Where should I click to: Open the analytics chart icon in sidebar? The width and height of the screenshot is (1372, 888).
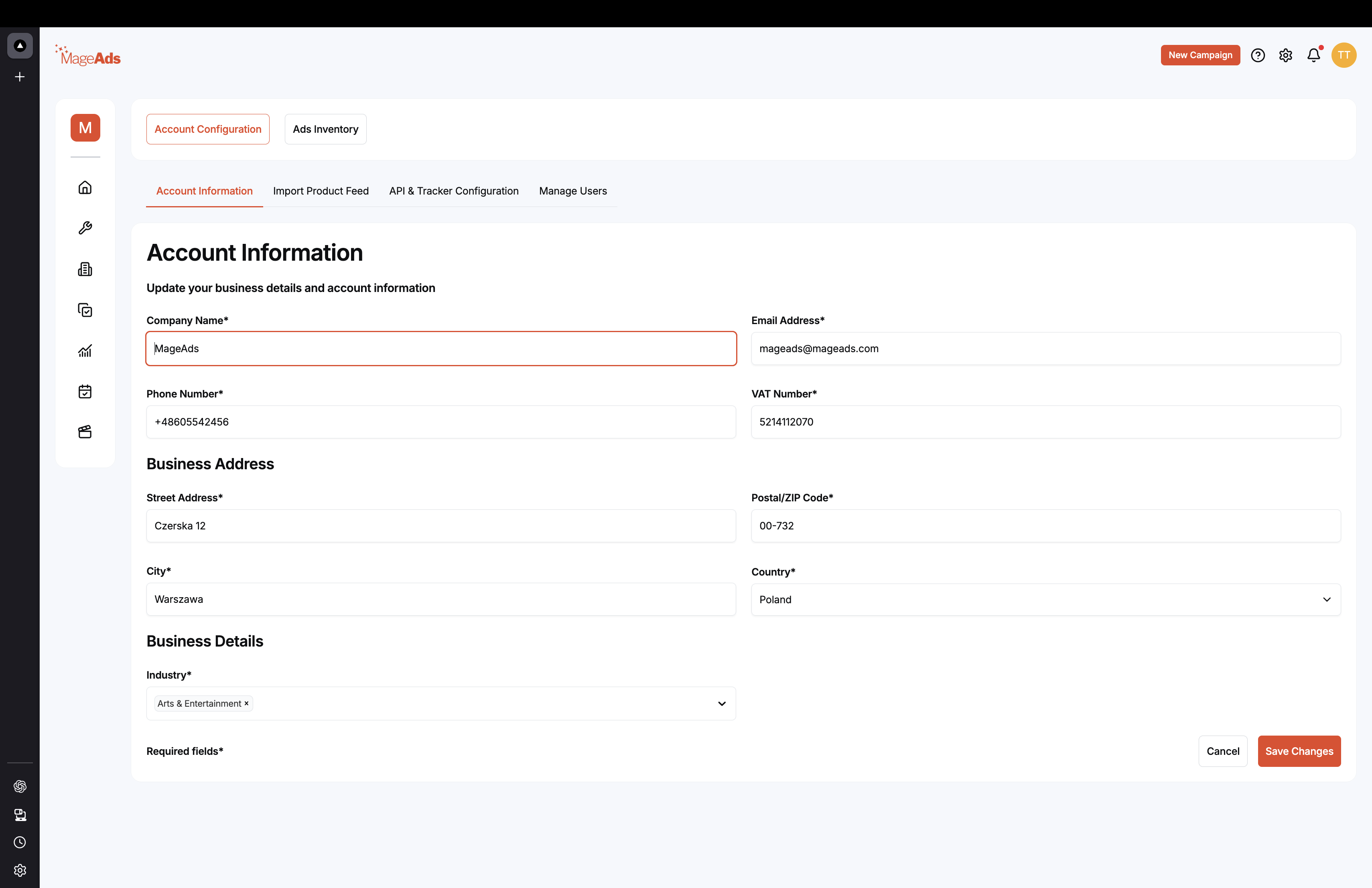(x=85, y=351)
